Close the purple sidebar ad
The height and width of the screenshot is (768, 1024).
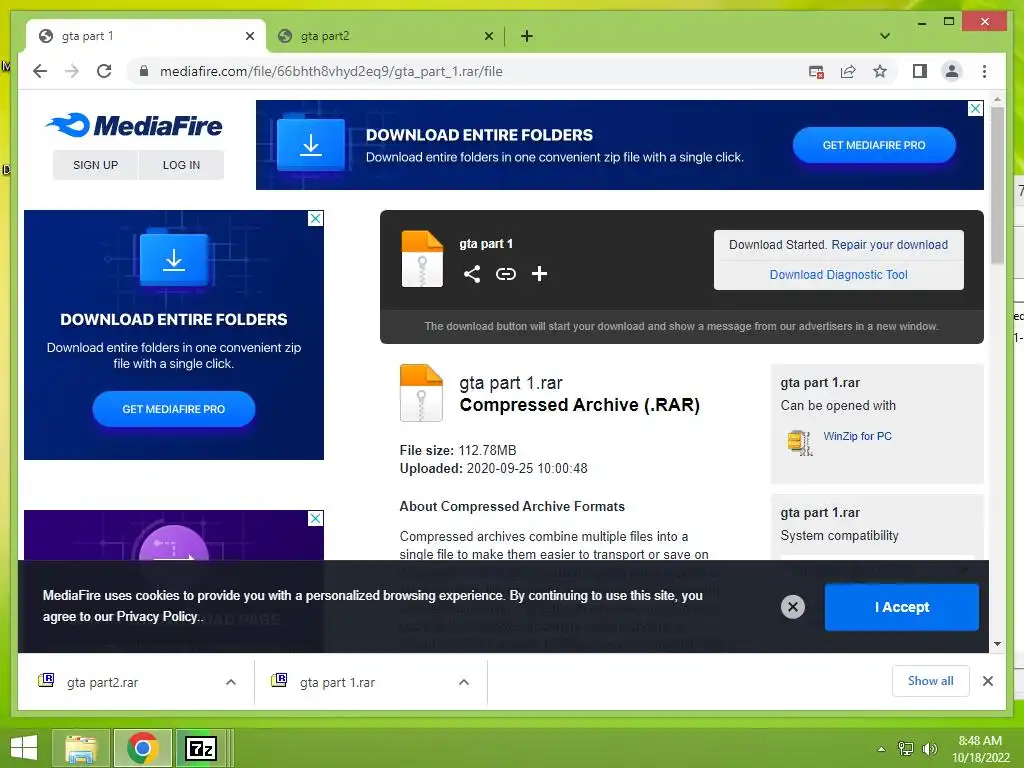pyautogui.click(x=315, y=519)
